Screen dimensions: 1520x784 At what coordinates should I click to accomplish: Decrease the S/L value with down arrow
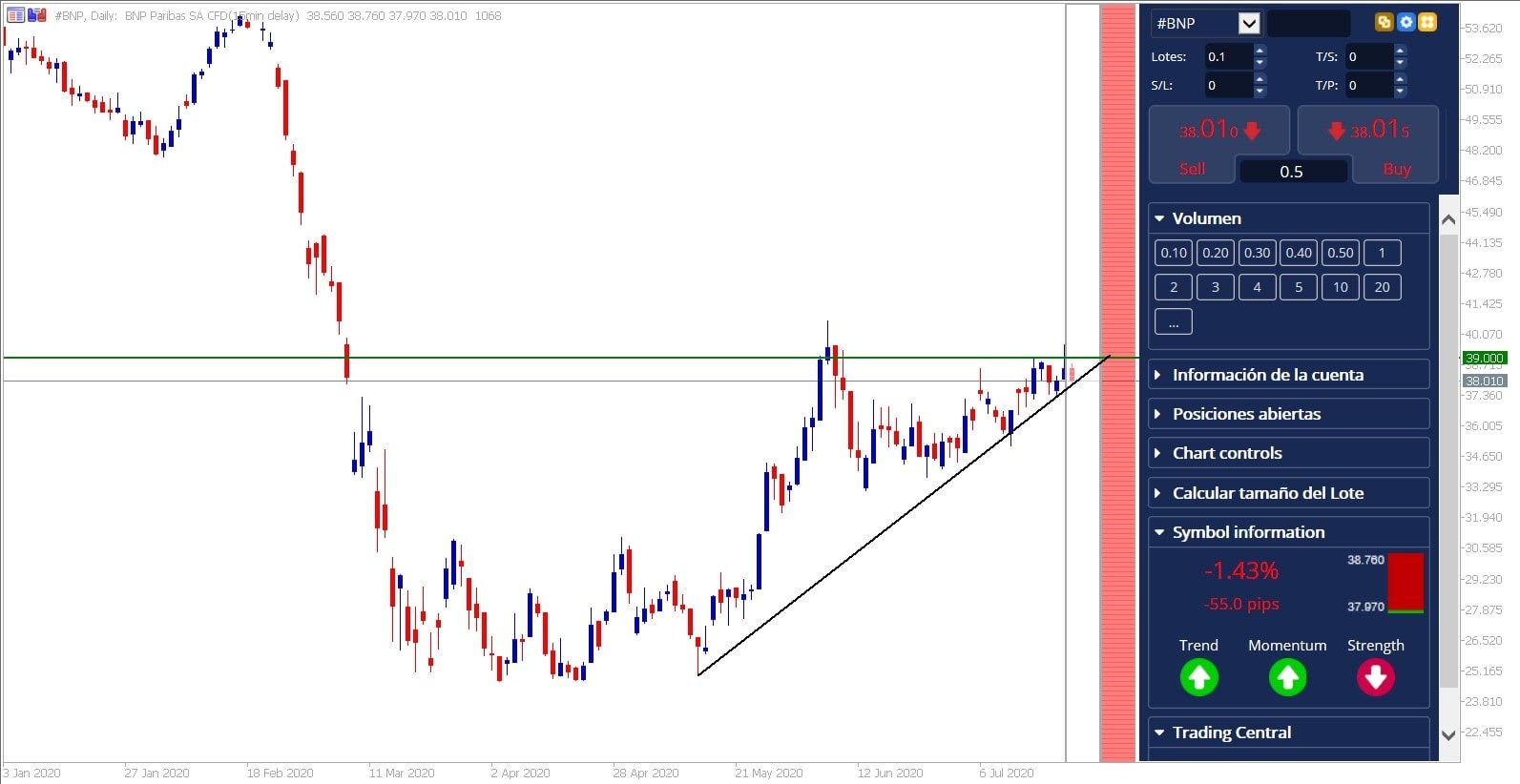[1260, 92]
